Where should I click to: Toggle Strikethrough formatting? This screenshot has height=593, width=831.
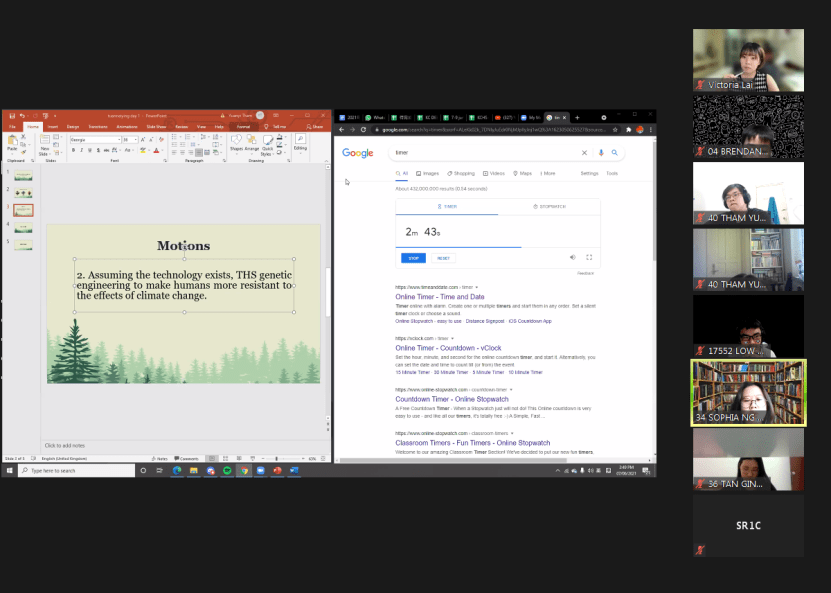[x=107, y=151]
